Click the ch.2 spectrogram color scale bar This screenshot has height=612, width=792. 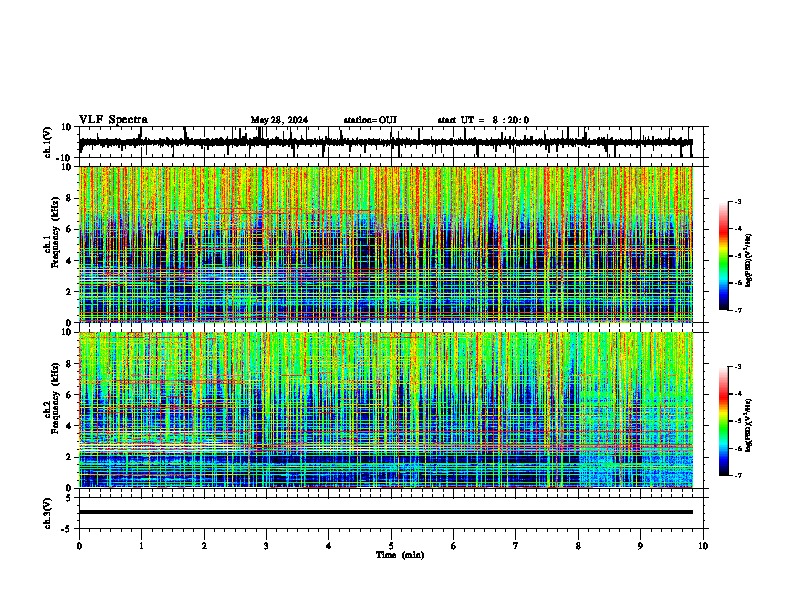[x=723, y=421]
